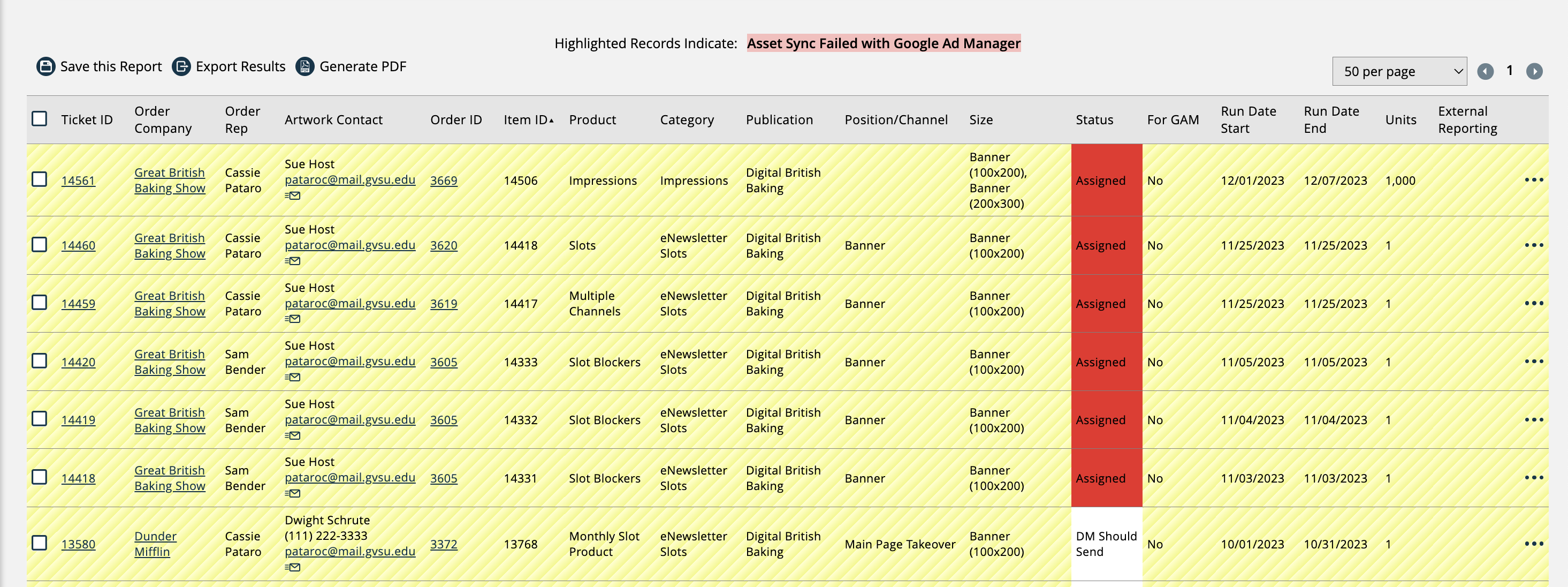Screen dimensions: 1568x587
Task: Open the 50 per page dropdown
Action: [1399, 72]
